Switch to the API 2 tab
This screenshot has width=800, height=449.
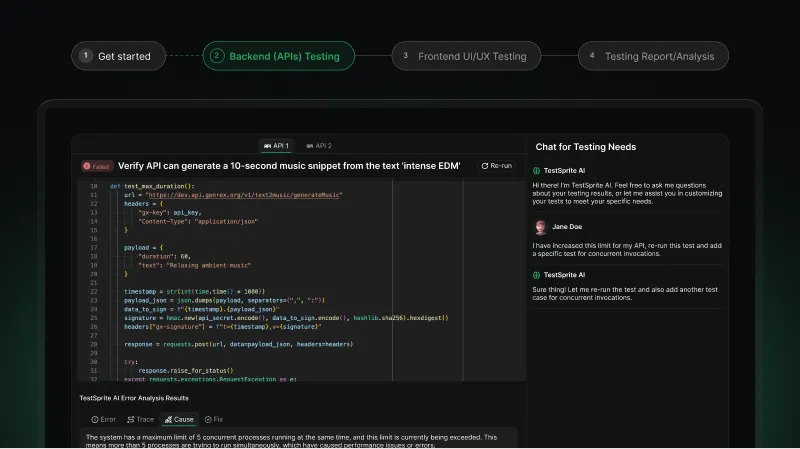point(318,146)
